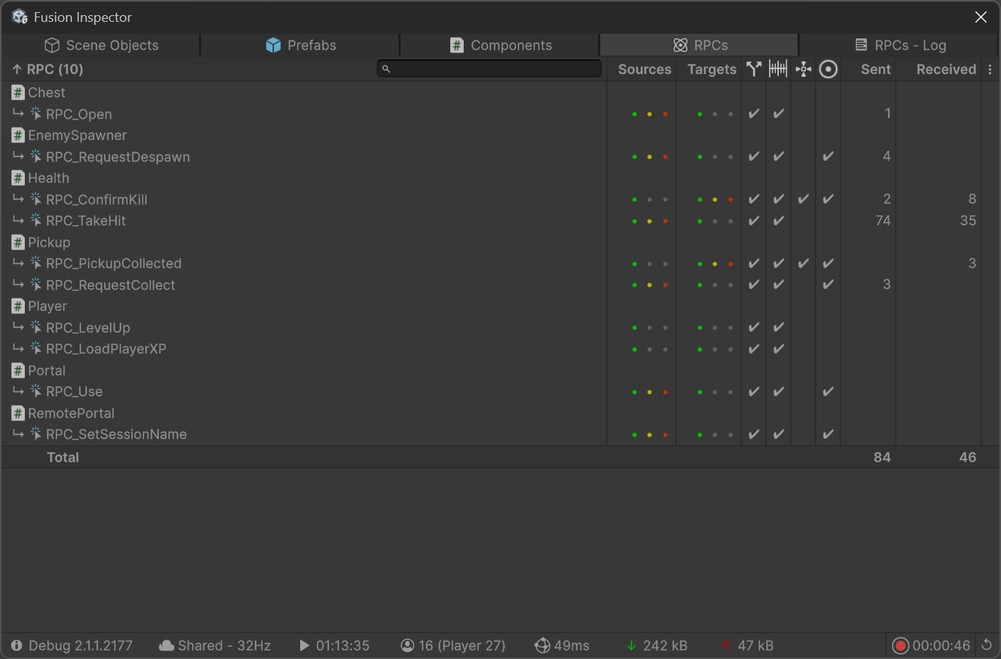1001x659 pixels.
Task: Toggle the red record button
Action: pyautogui.click(x=900, y=646)
